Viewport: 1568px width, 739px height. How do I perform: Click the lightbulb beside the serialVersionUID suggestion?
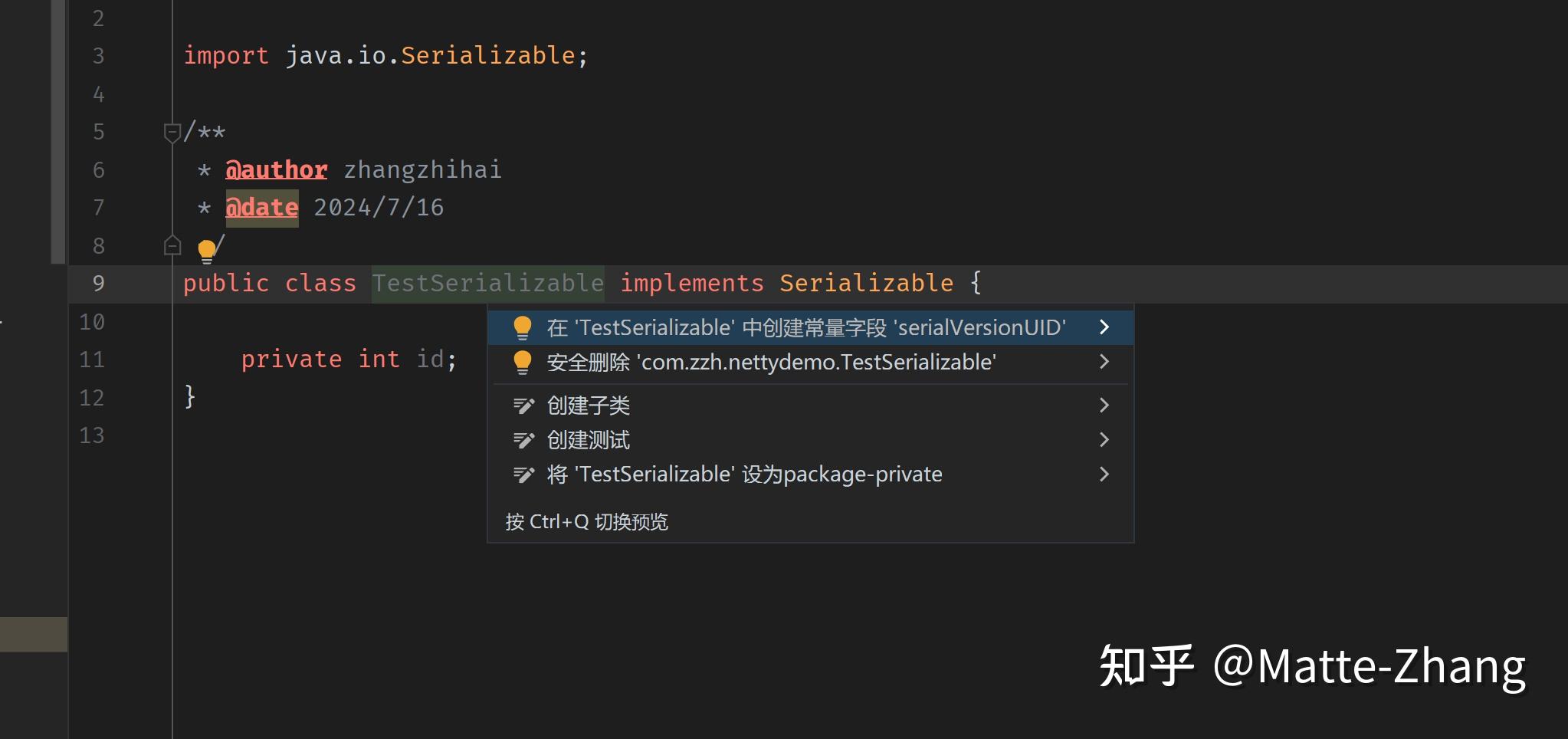point(523,327)
